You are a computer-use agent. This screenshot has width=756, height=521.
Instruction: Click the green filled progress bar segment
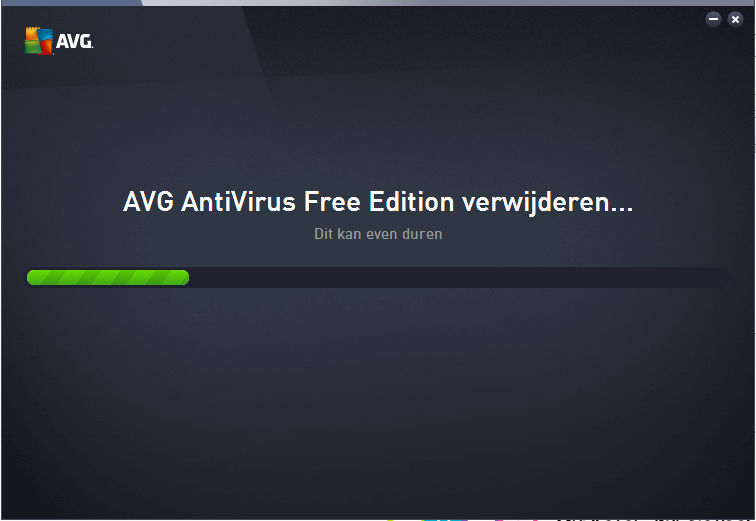pyautogui.click(x=108, y=278)
